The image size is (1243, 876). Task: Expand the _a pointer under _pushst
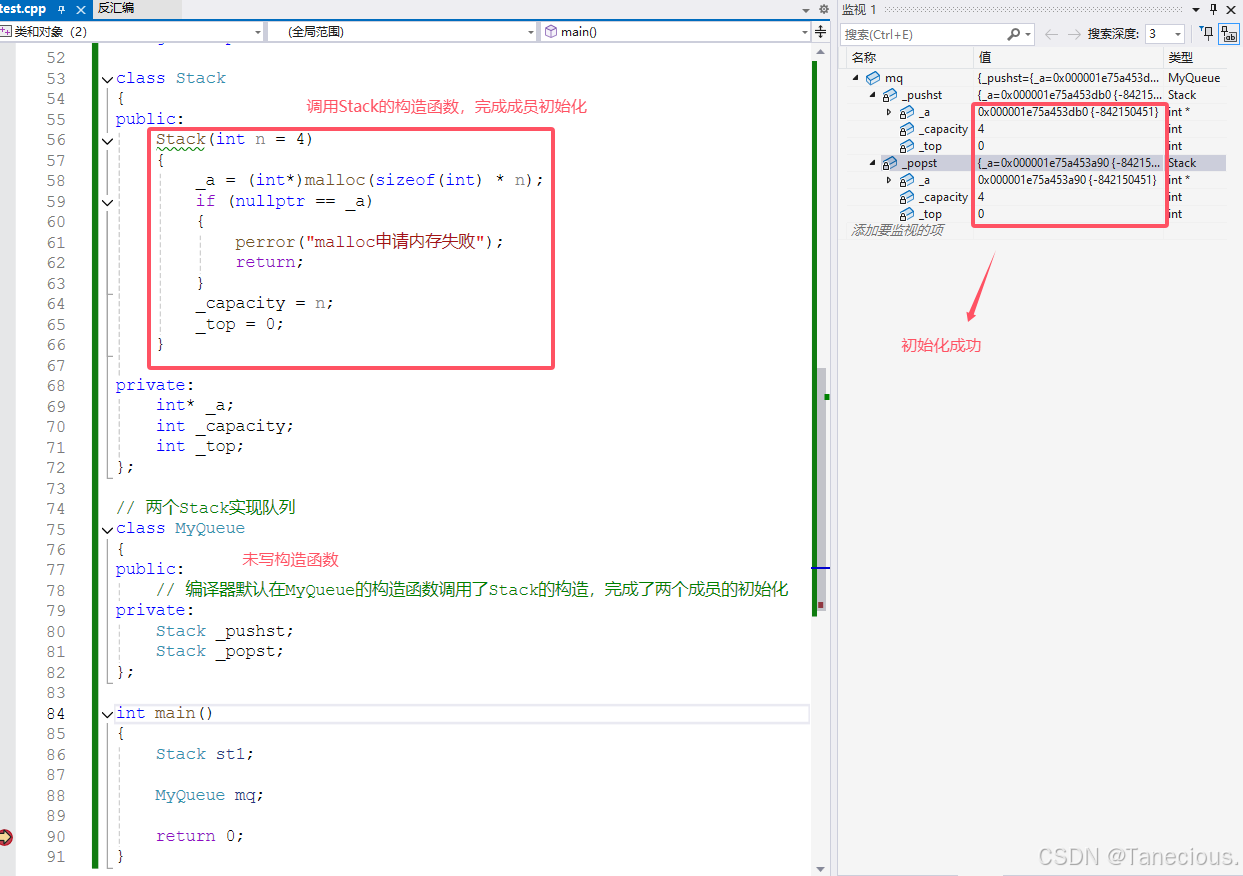tap(889, 112)
